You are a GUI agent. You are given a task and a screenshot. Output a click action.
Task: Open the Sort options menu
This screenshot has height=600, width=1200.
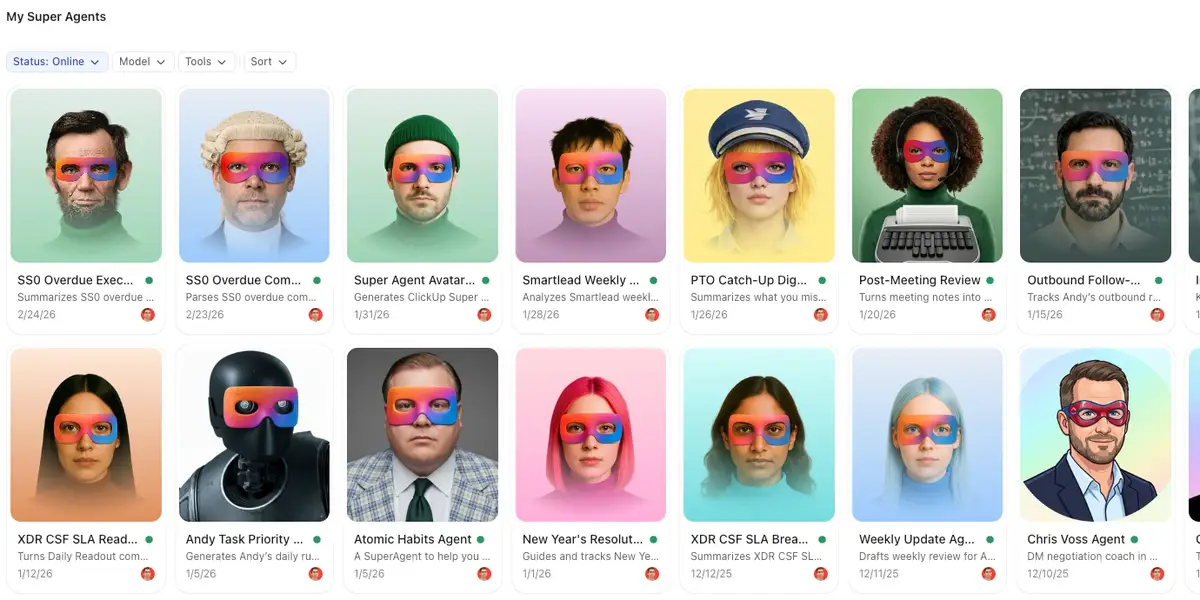click(269, 62)
